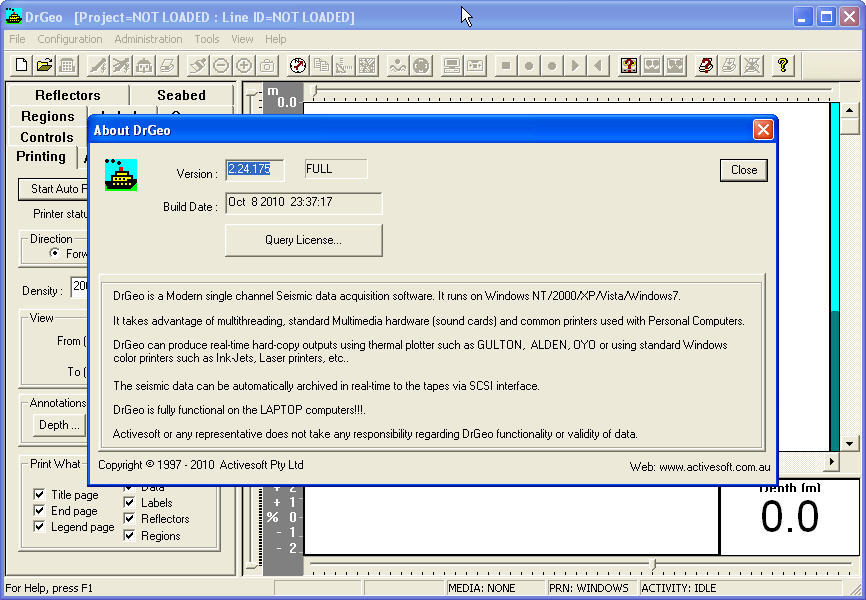Image resolution: width=866 pixels, height=600 pixels.
Task: Click the paintbrush toolbar icon
Action: pyautogui.click(x=198, y=65)
